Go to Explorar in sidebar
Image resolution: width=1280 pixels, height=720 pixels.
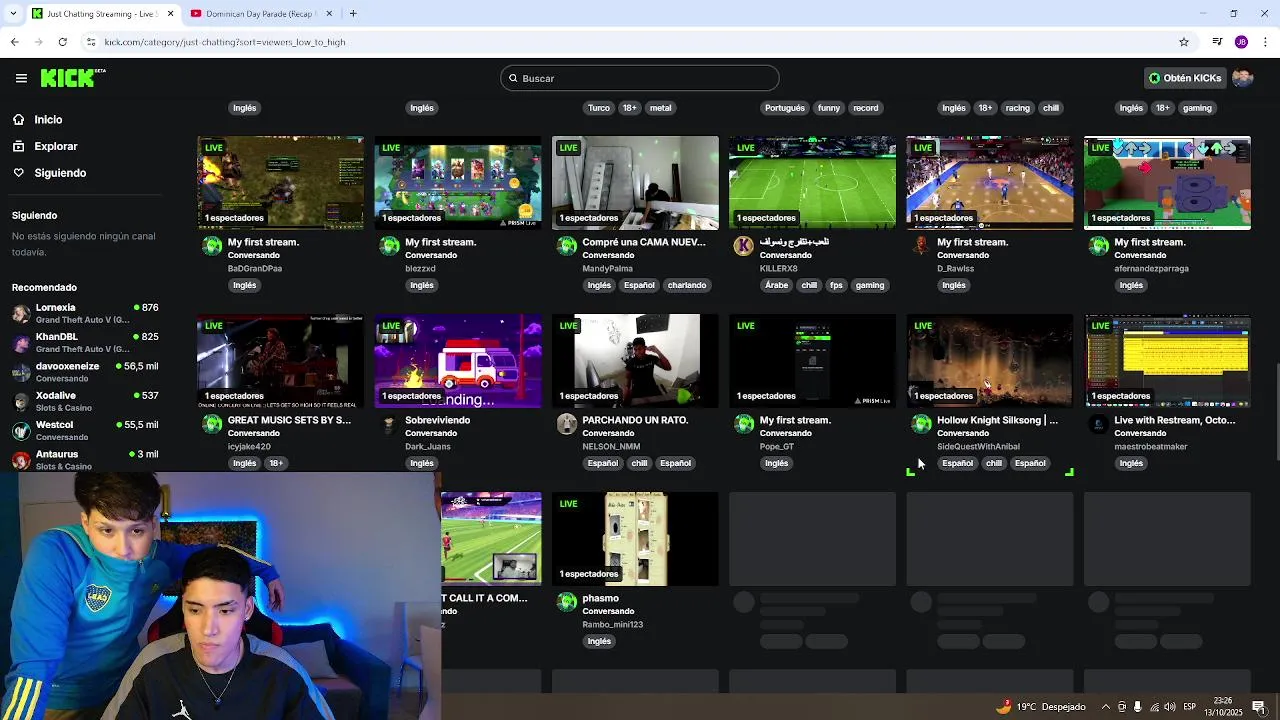point(55,146)
